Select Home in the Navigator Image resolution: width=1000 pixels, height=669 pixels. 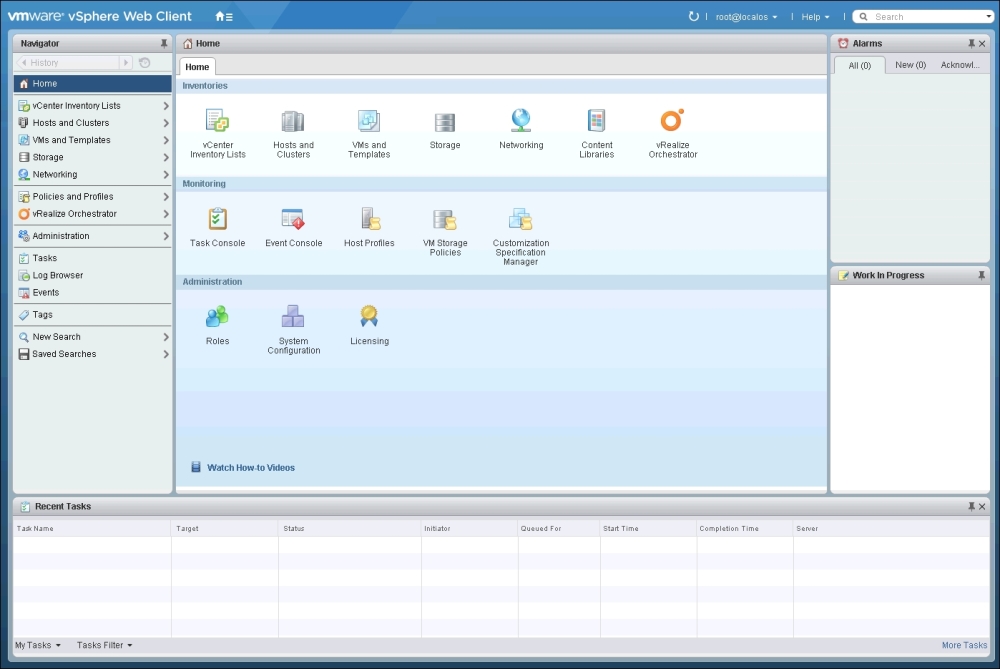92,84
